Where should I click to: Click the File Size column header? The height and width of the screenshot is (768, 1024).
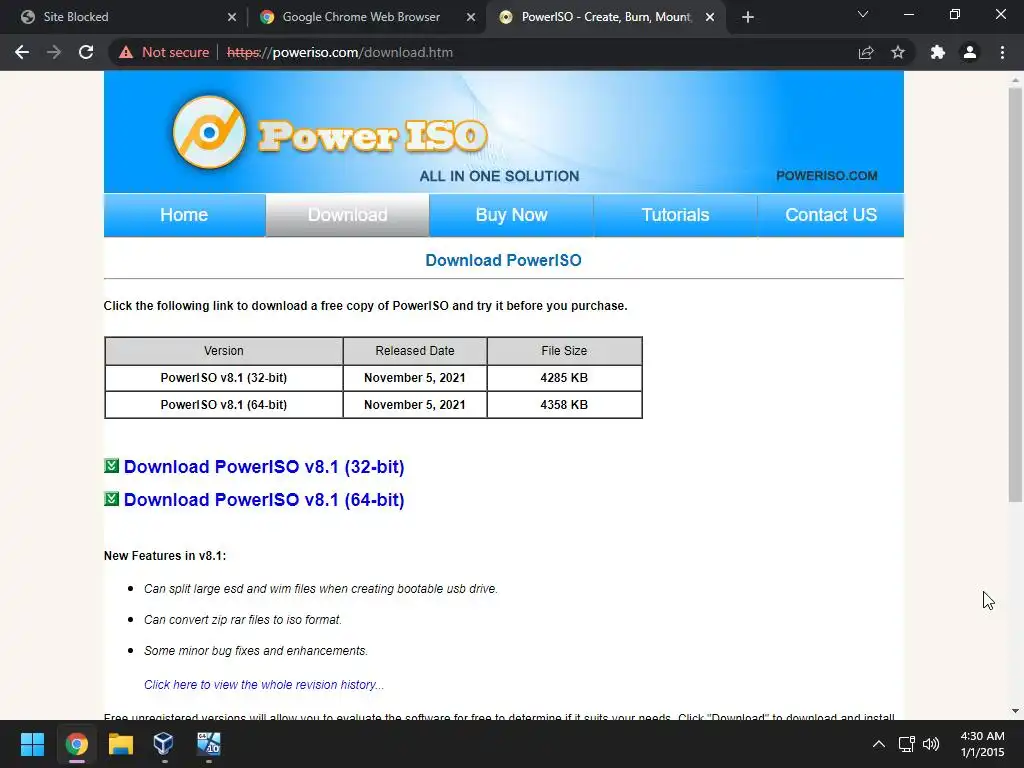(x=564, y=351)
